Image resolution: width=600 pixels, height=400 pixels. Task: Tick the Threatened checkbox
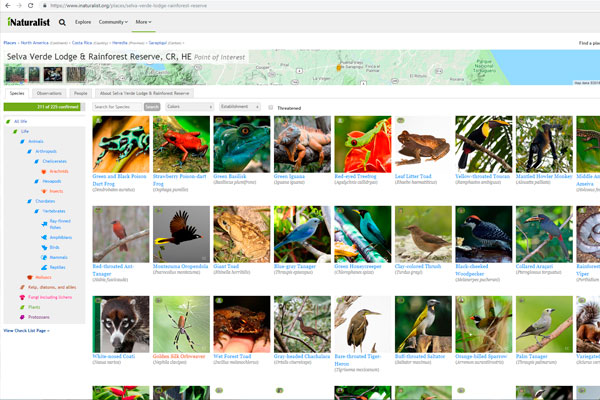pos(270,106)
